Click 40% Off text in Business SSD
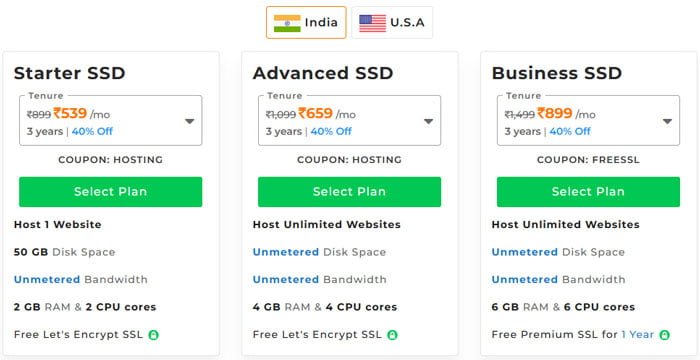Viewport: 700px width, 360px height. tap(570, 131)
